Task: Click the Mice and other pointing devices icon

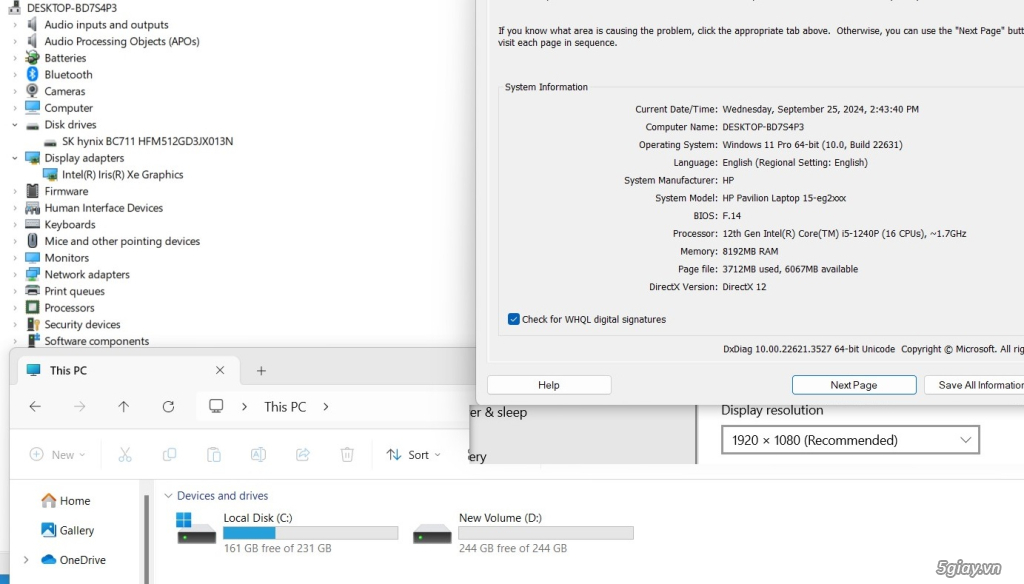Action: (33, 241)
